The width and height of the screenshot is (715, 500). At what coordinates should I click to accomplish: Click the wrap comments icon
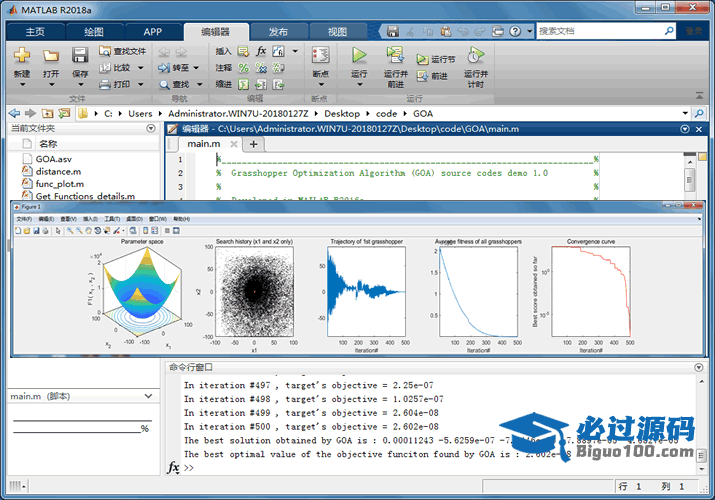click(278, 68)
